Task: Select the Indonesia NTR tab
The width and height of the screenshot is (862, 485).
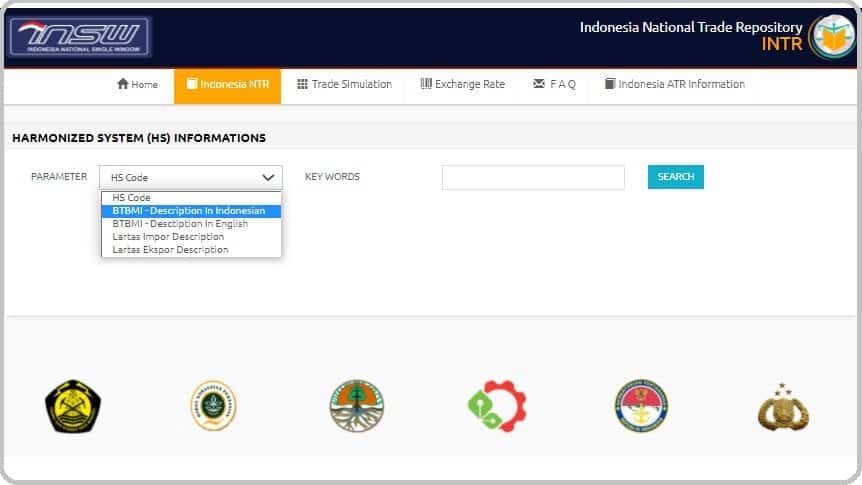Action: (228, 86)
